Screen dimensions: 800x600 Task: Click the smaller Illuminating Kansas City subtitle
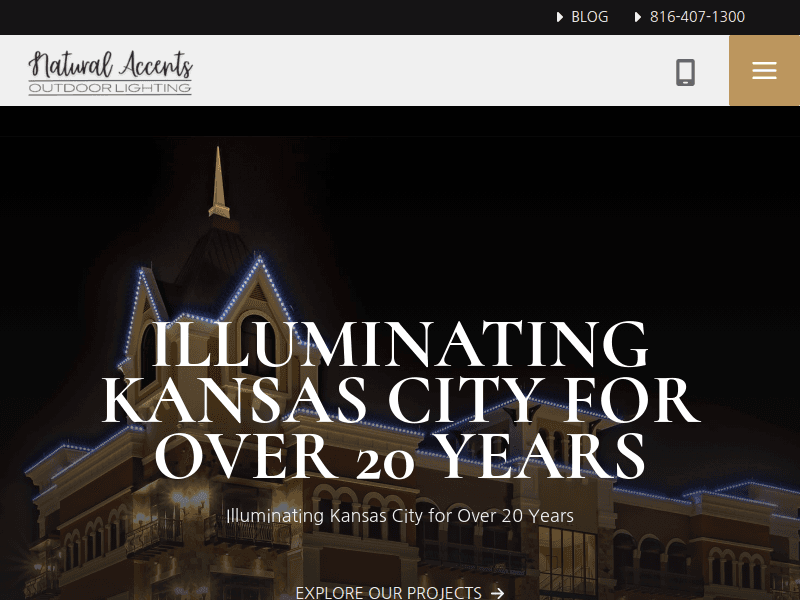(x=400, y=515)
